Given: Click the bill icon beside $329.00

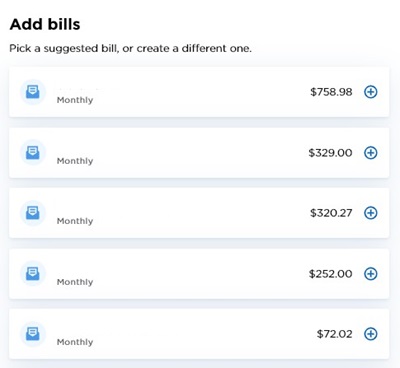Looking at the screenshot, I should point(33,153).
